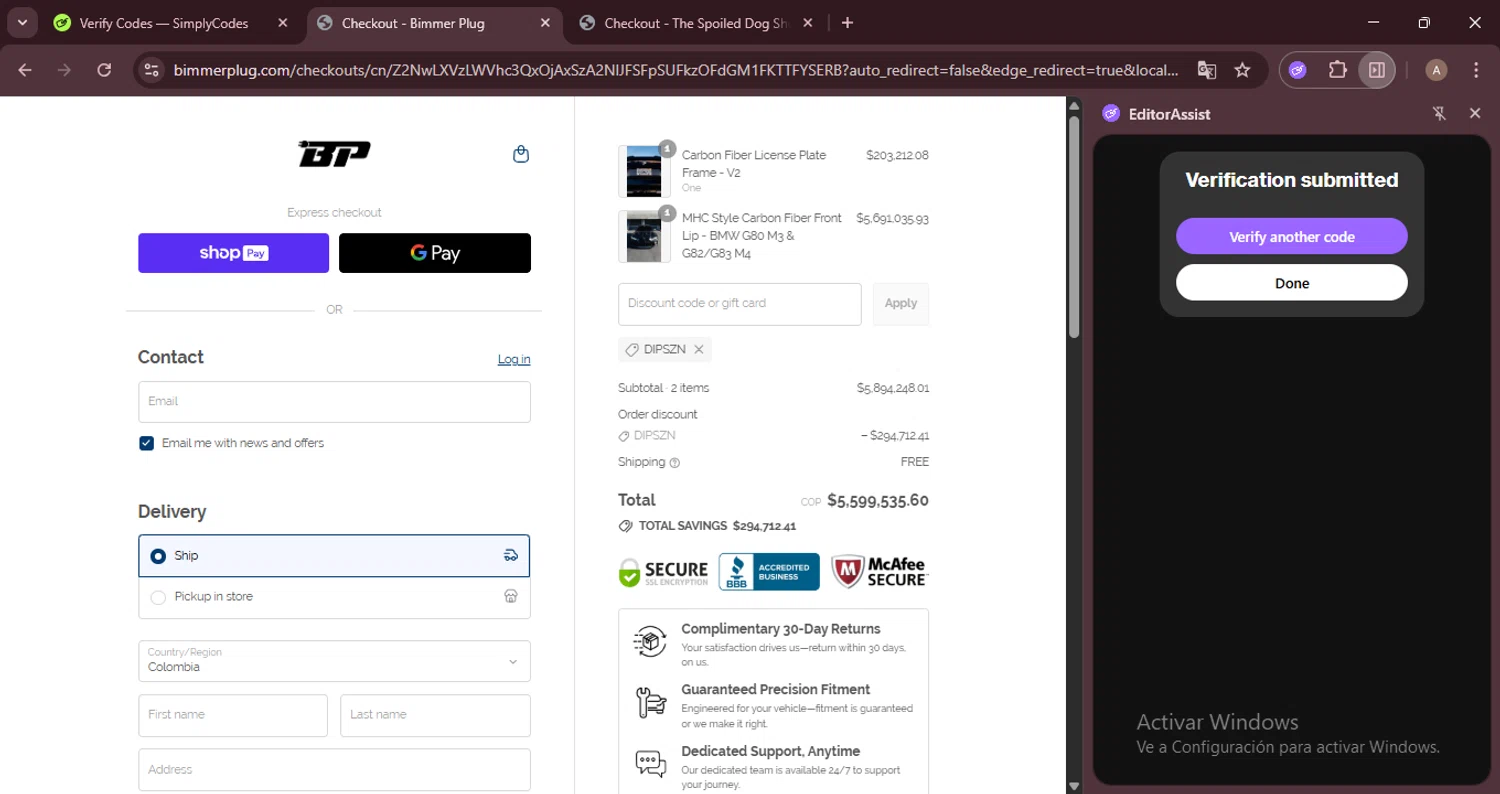Image resolution: width=1500 pixels, height=794 pixels.
Task: Click the McAfee Secure badge
Action: 879,572
